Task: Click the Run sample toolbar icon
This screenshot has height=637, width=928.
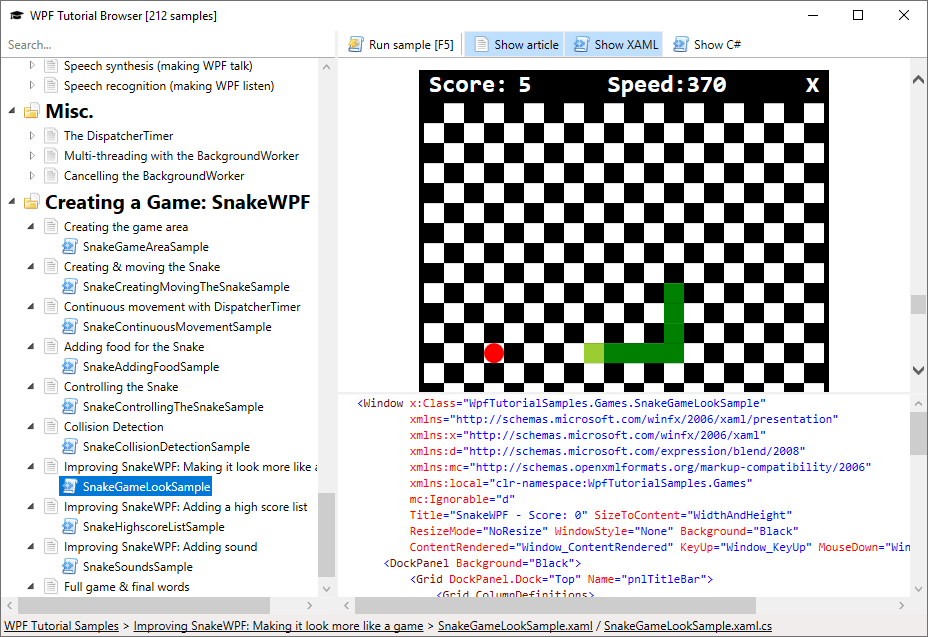Action: 355,44
